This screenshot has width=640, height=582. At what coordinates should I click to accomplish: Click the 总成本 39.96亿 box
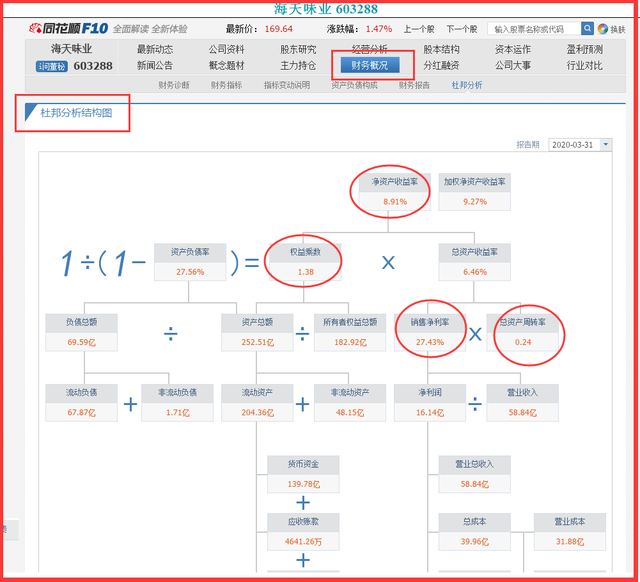tap(475, 532)
